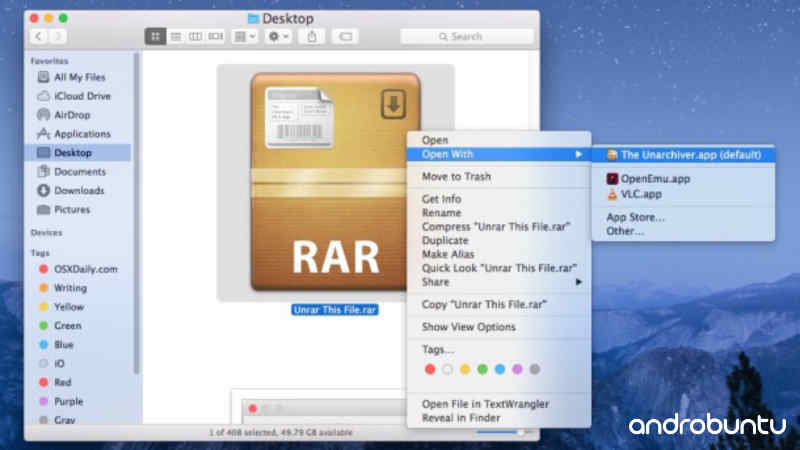Viewport: 800px width, 450px height.
Task: Open Pictures in sidebar
Action: point(71,209)
